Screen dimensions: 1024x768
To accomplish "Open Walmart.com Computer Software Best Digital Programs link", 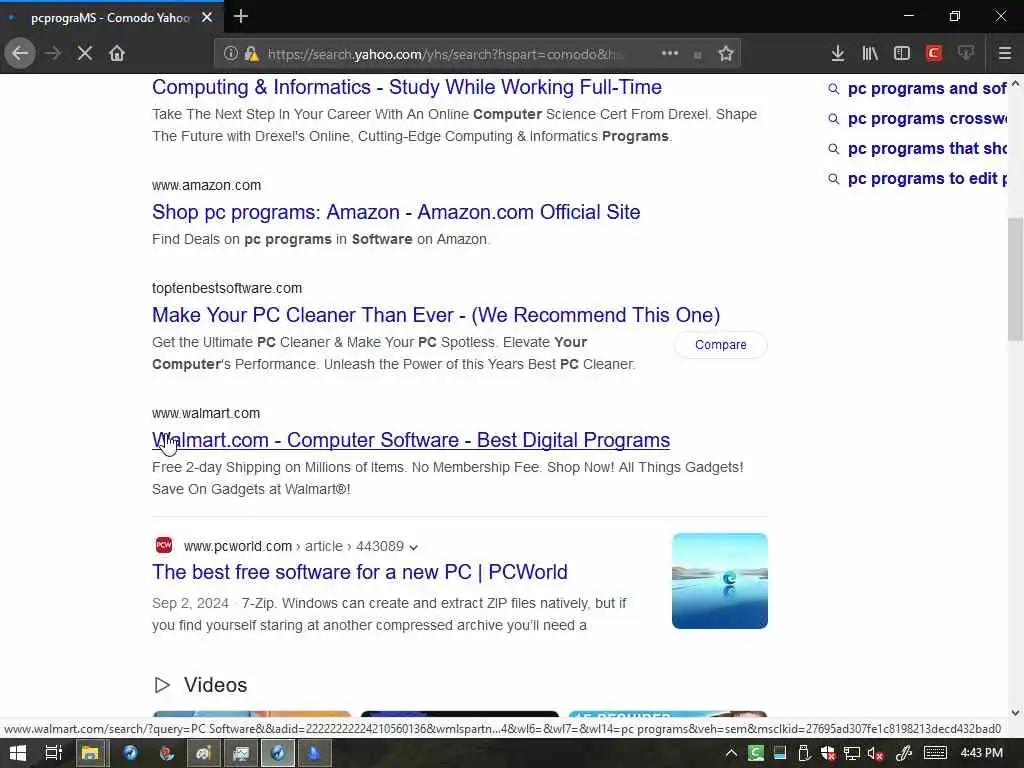I will pos(411,440).
